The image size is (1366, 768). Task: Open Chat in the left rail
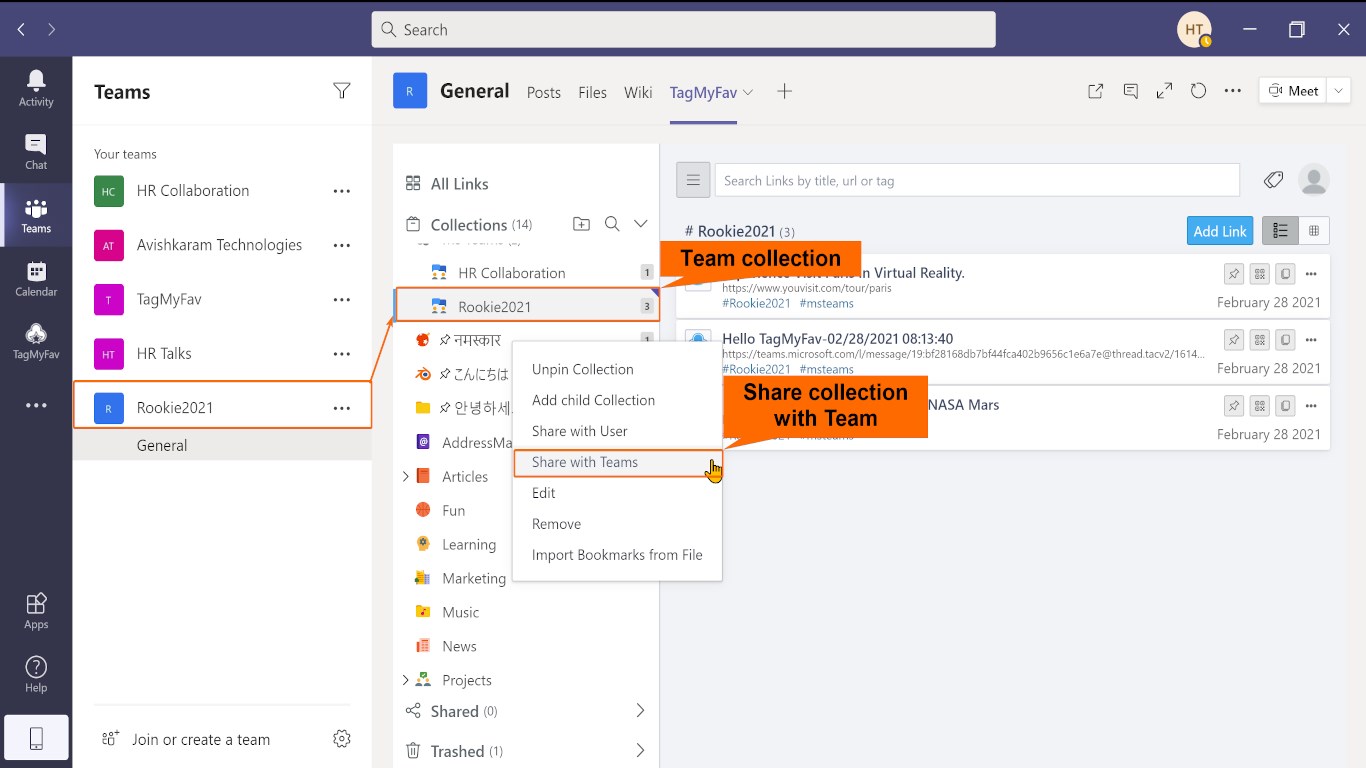tap(36, 152)
